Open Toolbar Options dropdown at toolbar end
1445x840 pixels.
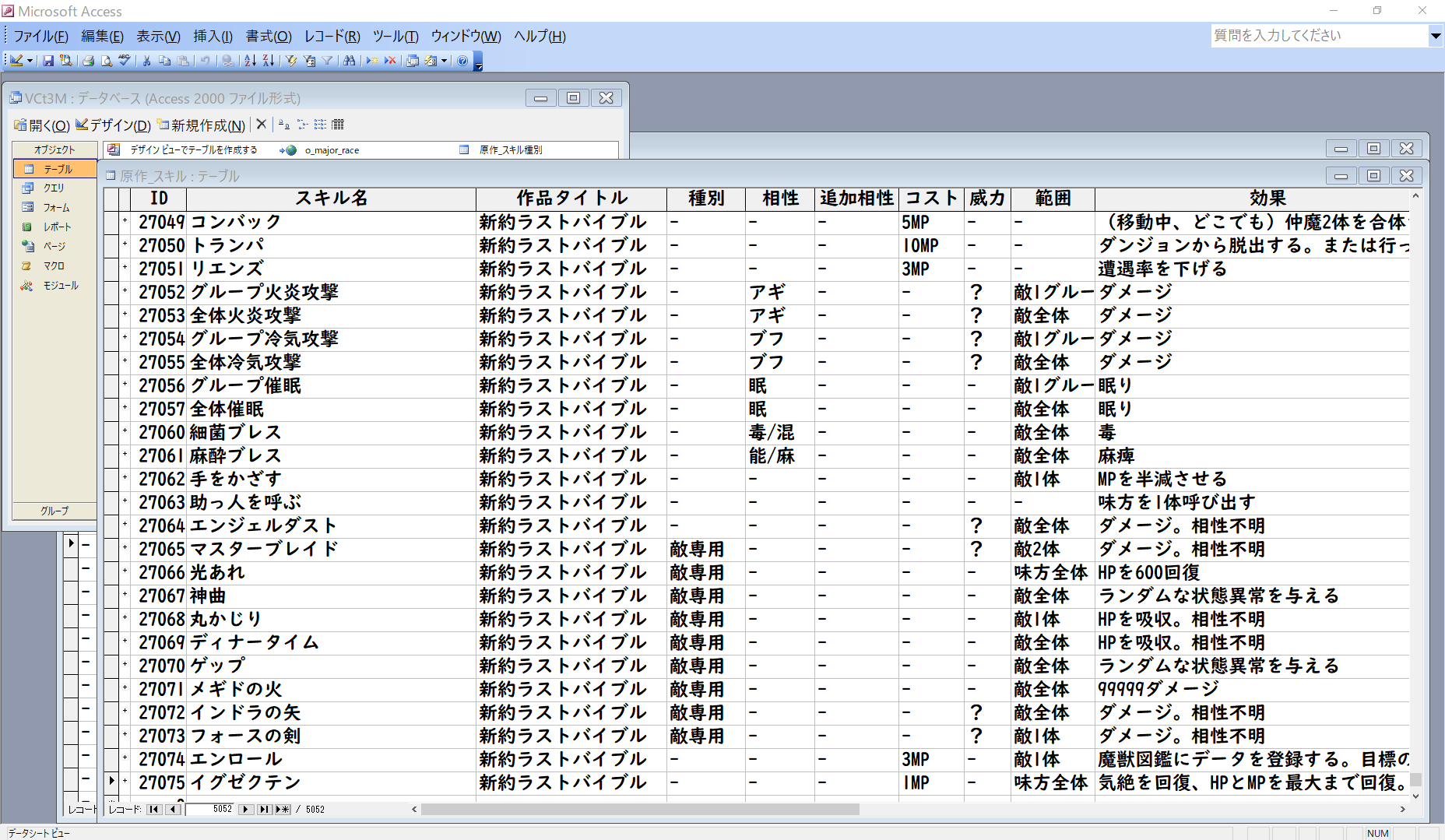tap(478, 62)
